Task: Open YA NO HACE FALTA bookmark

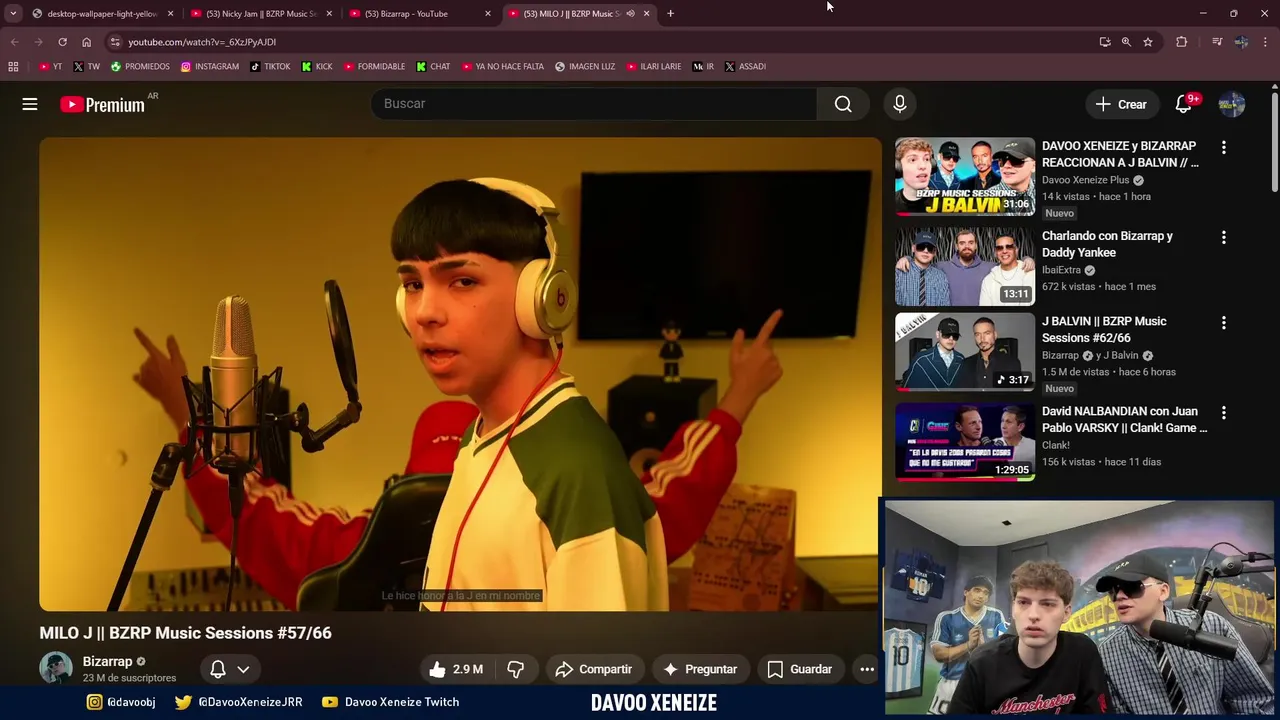Action: (x=503, y=67)
